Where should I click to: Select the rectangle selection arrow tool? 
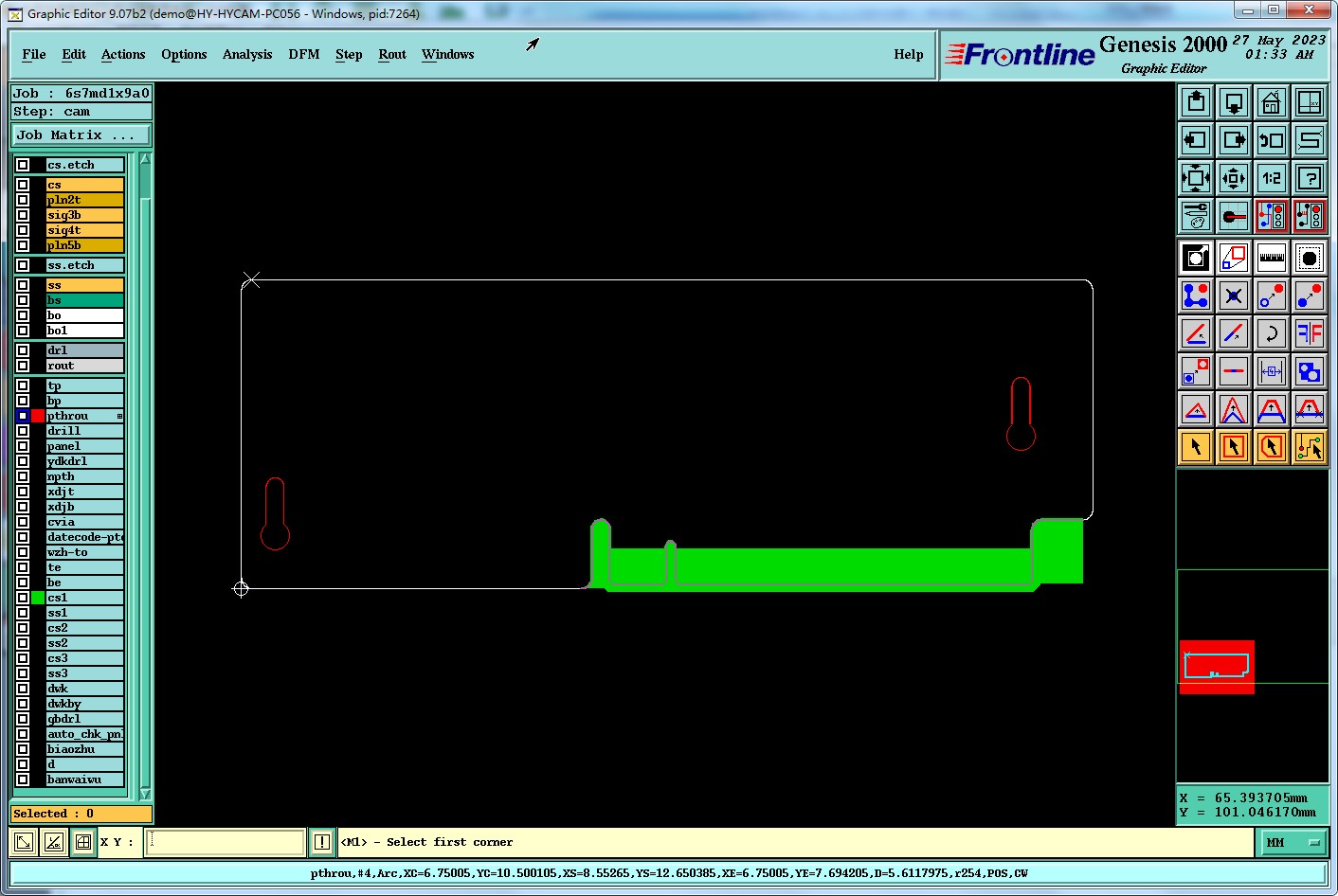(1234, 447)
